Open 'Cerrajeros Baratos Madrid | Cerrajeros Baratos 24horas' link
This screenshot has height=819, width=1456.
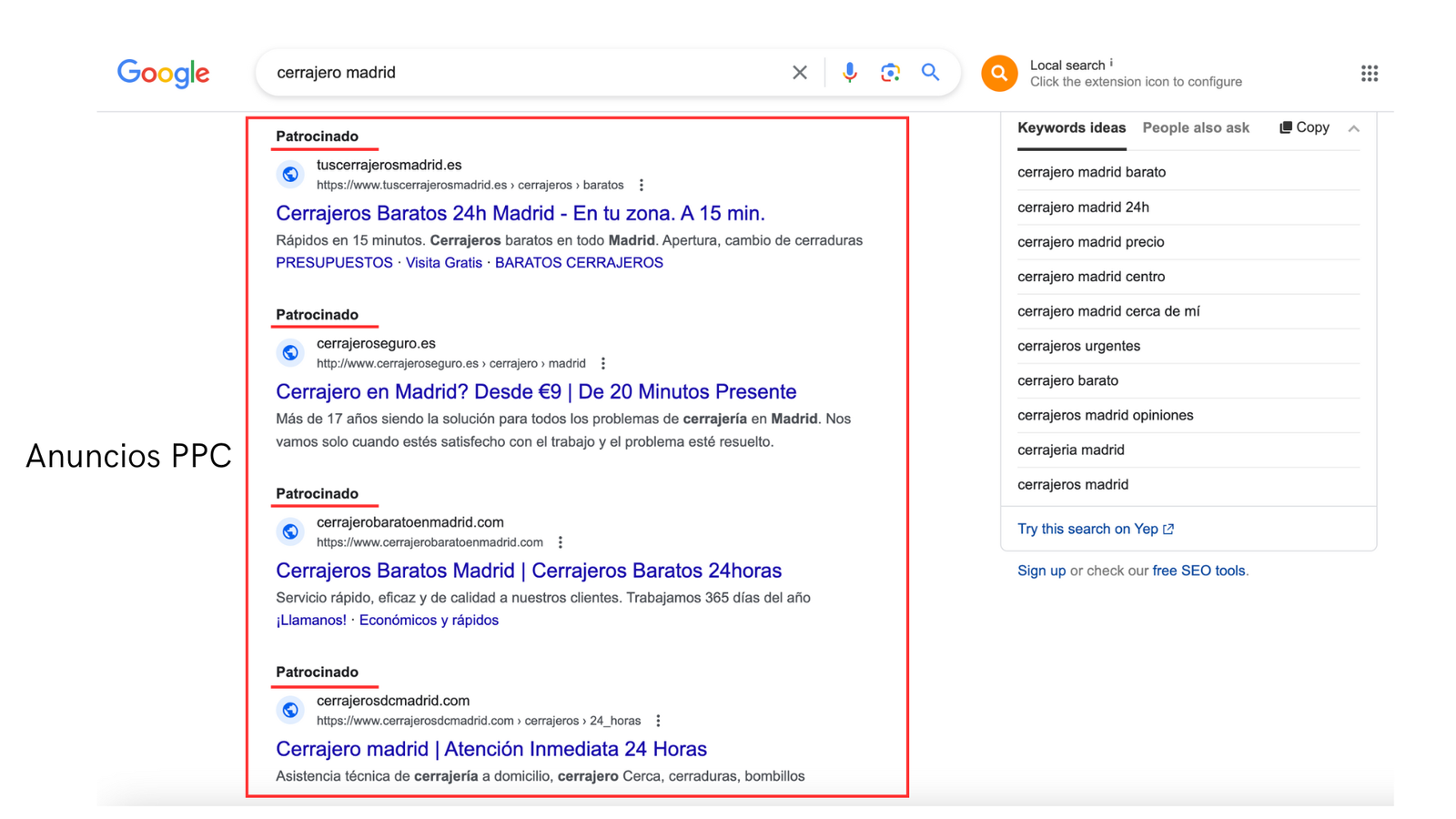pos(529,571)
